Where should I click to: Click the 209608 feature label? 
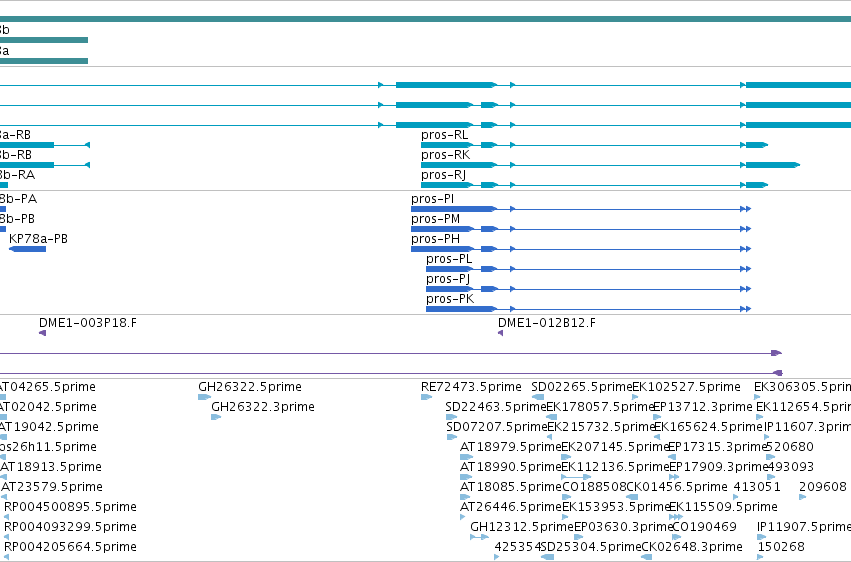(x=823, y=487)
